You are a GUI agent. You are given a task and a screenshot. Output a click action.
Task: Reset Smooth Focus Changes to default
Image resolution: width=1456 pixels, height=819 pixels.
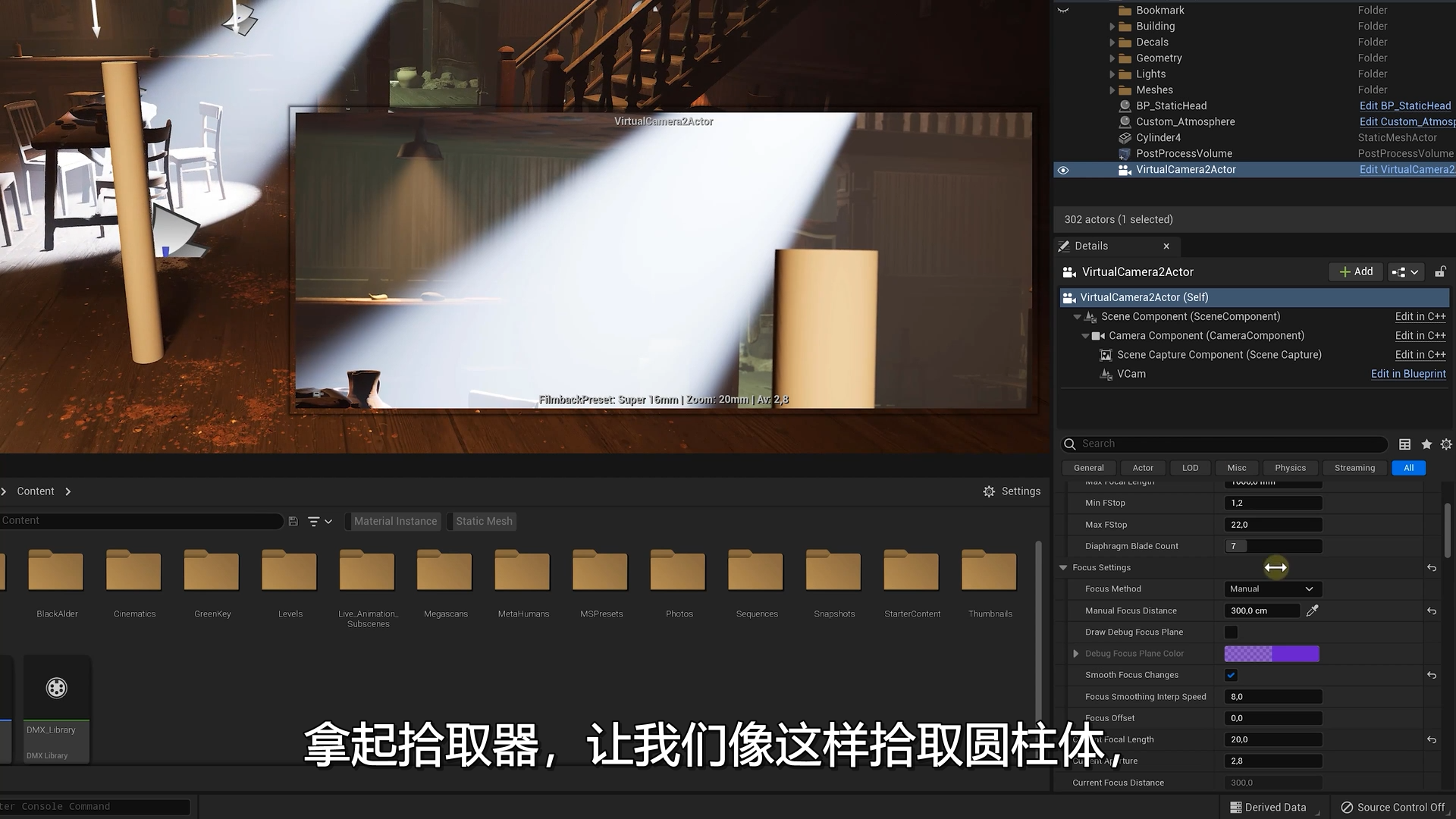1432,675
